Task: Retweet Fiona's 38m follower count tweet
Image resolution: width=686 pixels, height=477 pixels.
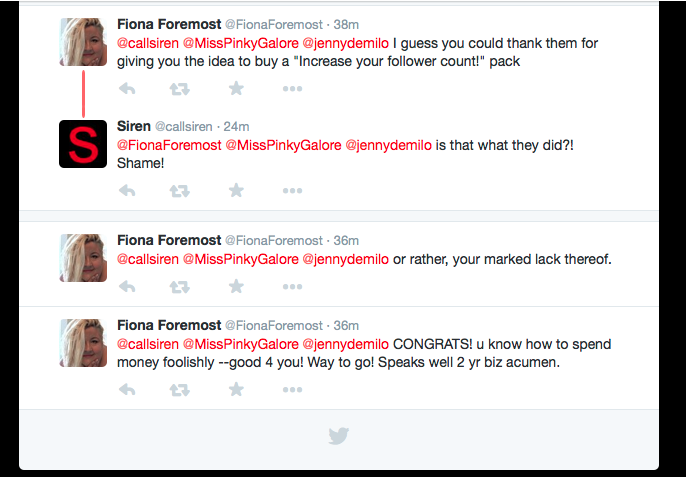Action: [180, 89]
